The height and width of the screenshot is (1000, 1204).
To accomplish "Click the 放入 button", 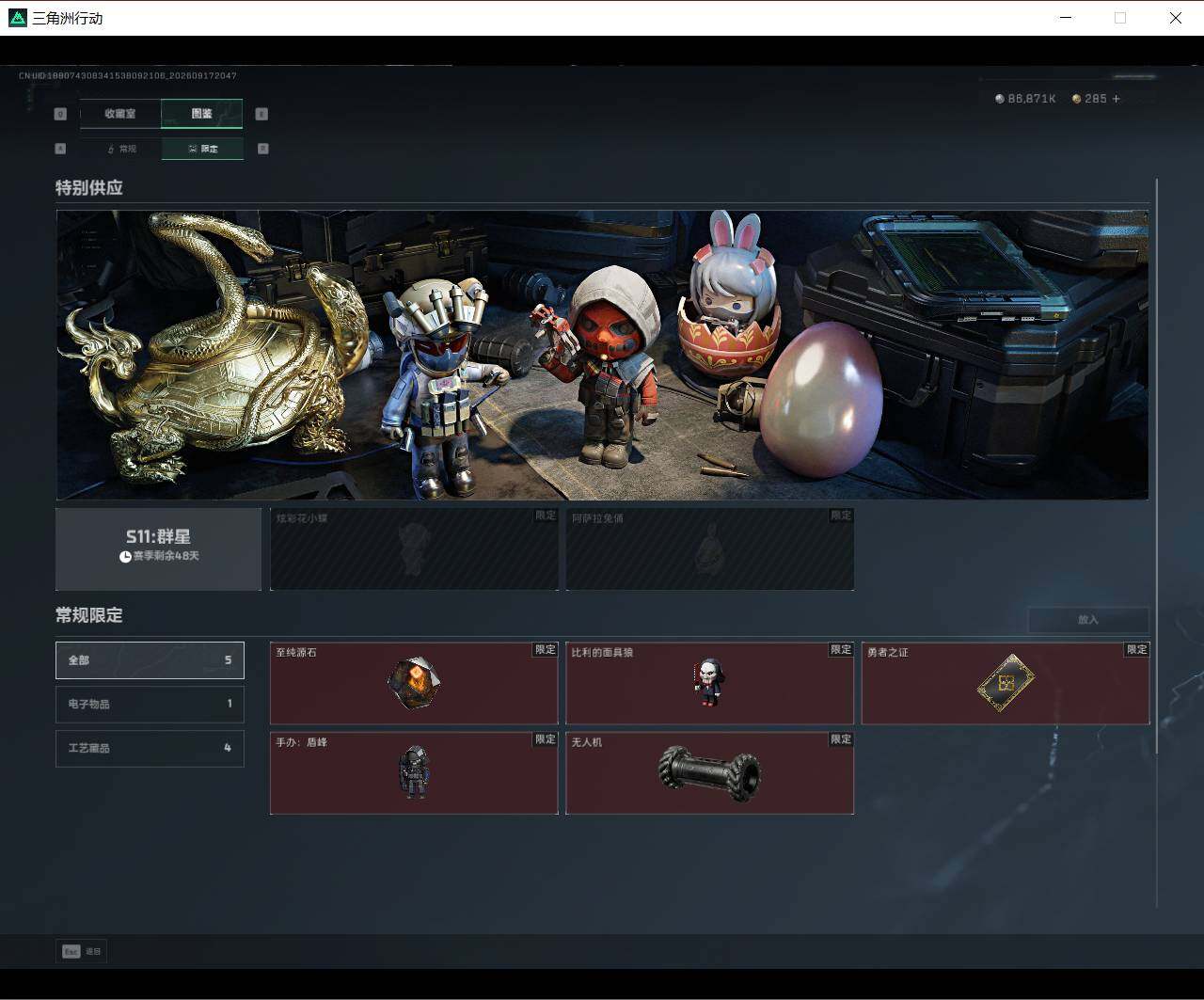I will tap(1088, 620).
